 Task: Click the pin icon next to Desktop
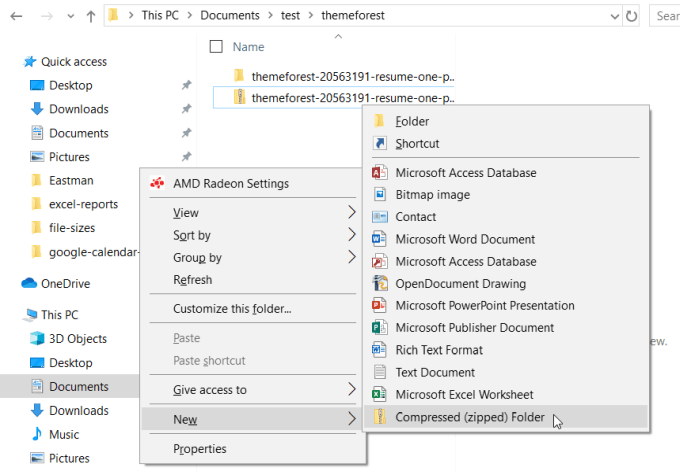click(x=186, y=85)
